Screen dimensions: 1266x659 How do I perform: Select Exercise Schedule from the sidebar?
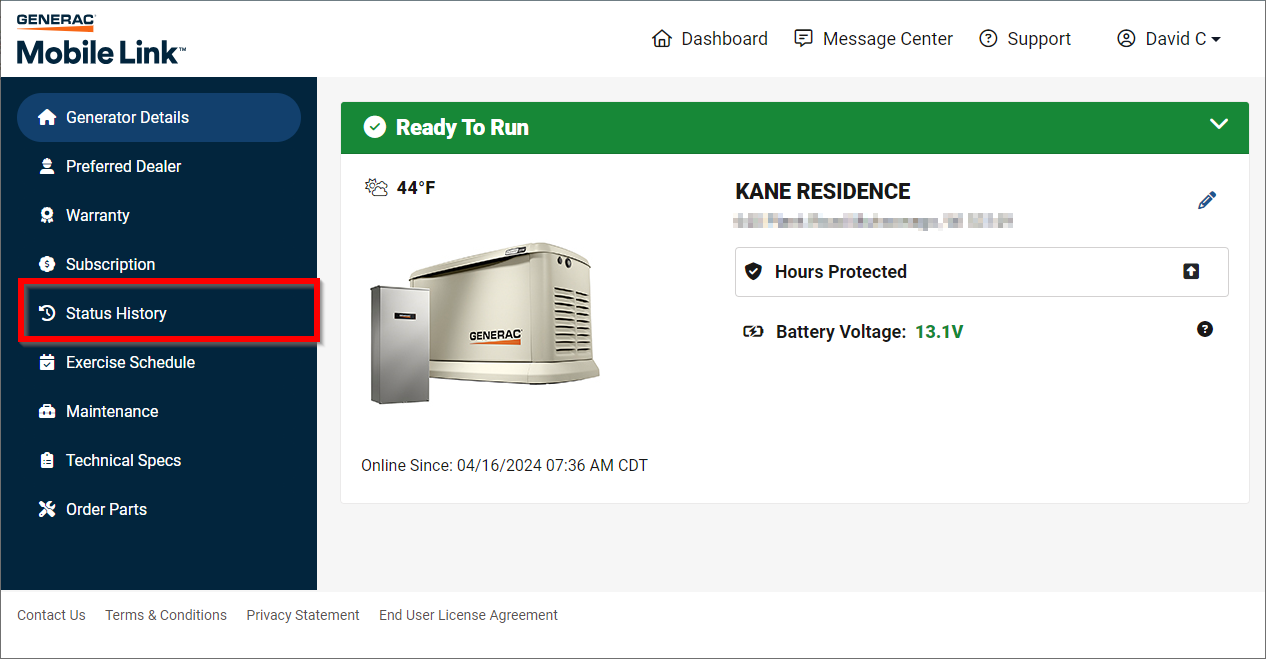(130, 362)
